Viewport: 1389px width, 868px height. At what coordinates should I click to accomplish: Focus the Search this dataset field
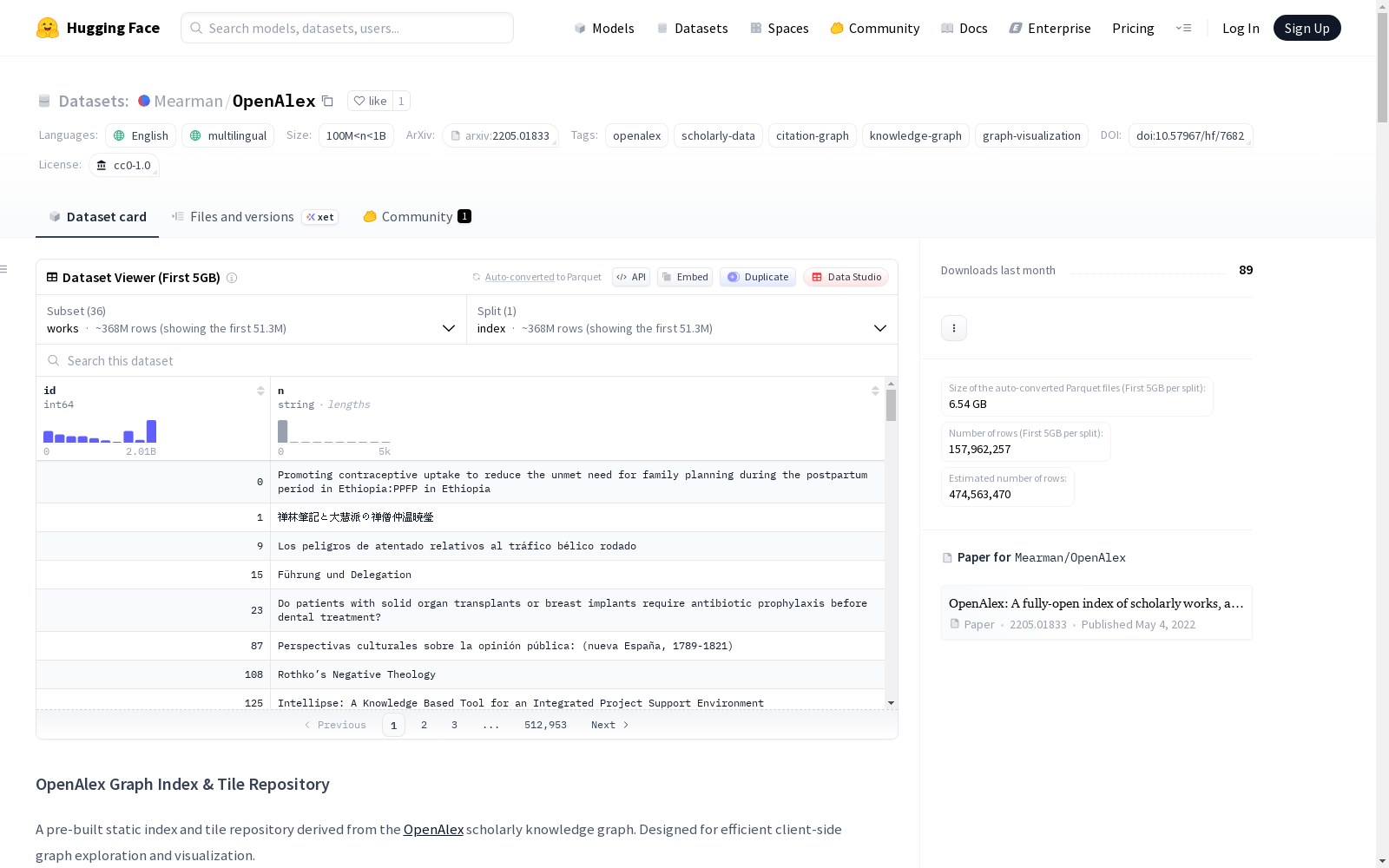(x=467, y=360)
